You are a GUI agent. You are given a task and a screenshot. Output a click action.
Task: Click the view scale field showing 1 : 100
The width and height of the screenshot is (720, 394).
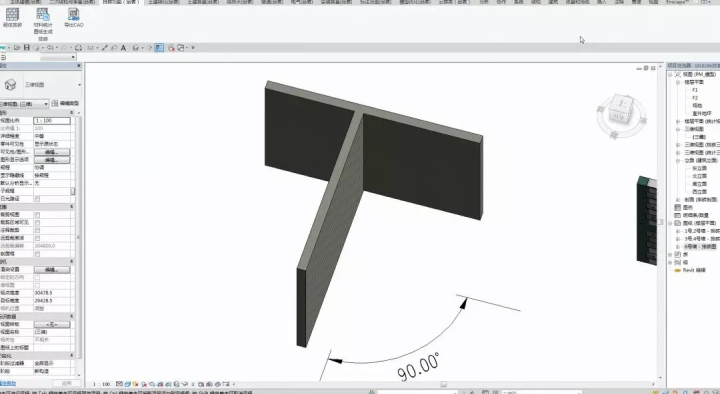click(x=52, y=120)
